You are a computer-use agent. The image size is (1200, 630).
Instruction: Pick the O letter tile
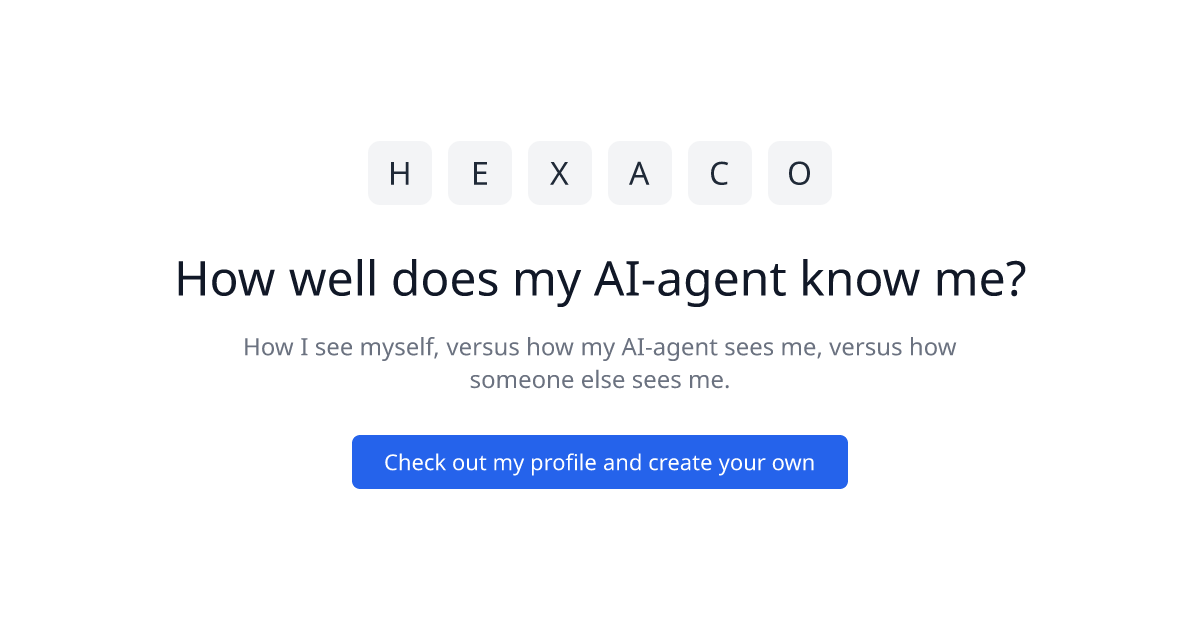click(x=800, y=173)
